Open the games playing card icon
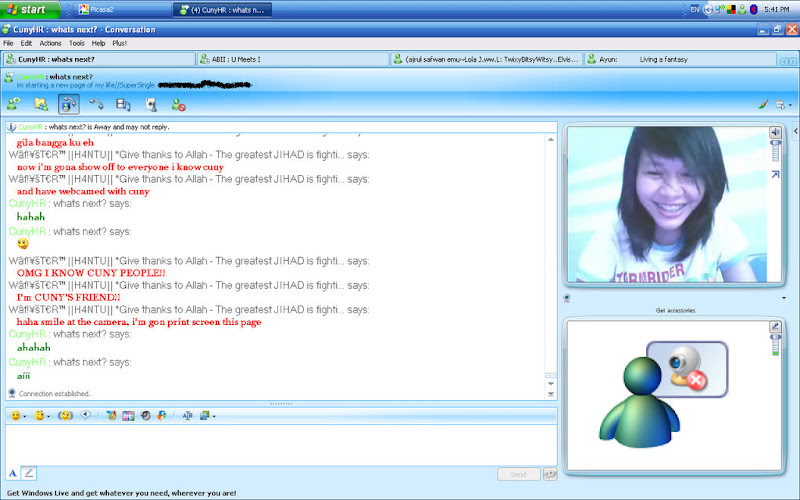The image size is (800, 500). tap(151, 105)
